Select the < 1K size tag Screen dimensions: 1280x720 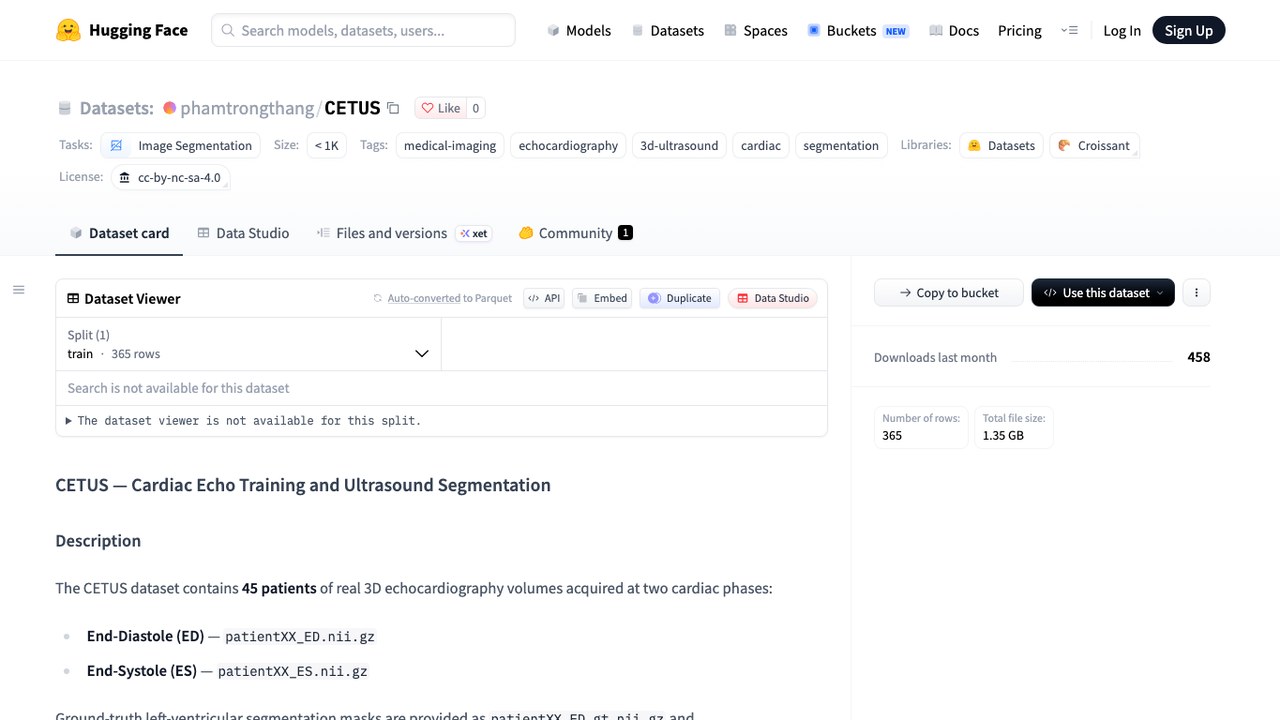327,145
